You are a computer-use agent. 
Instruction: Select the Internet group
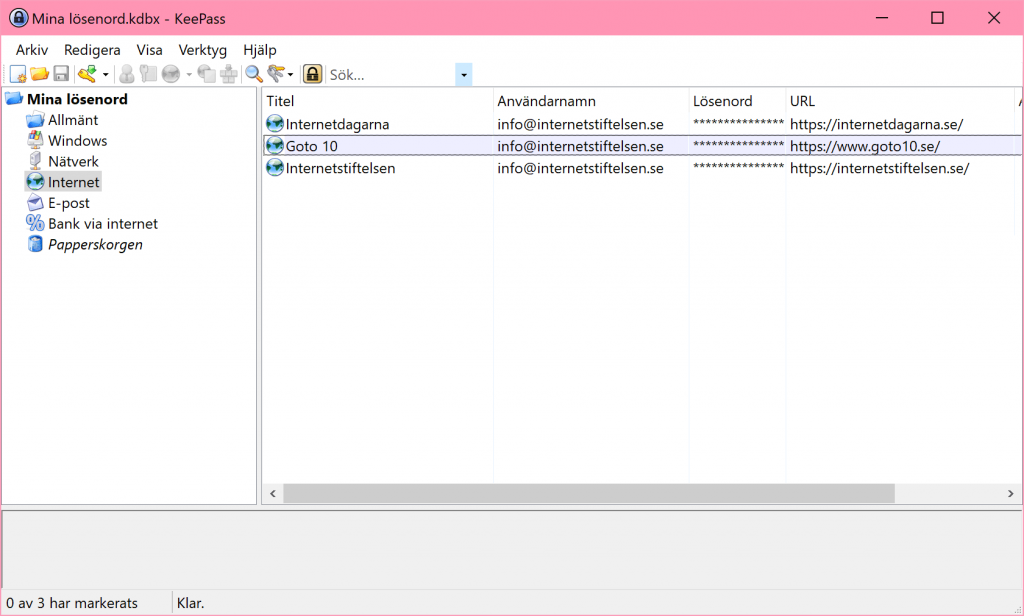pos(74,182)
